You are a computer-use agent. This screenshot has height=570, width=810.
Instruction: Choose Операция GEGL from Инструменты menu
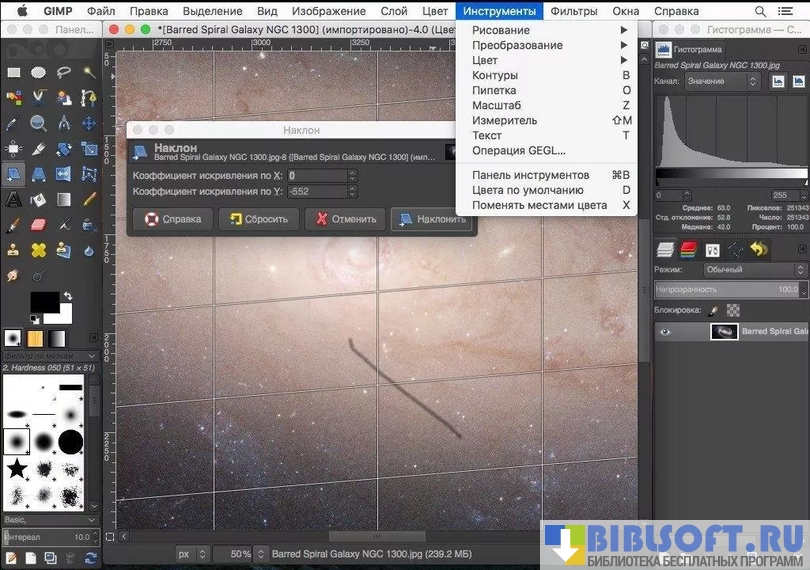pyautogui.click(x=518, y=150)
